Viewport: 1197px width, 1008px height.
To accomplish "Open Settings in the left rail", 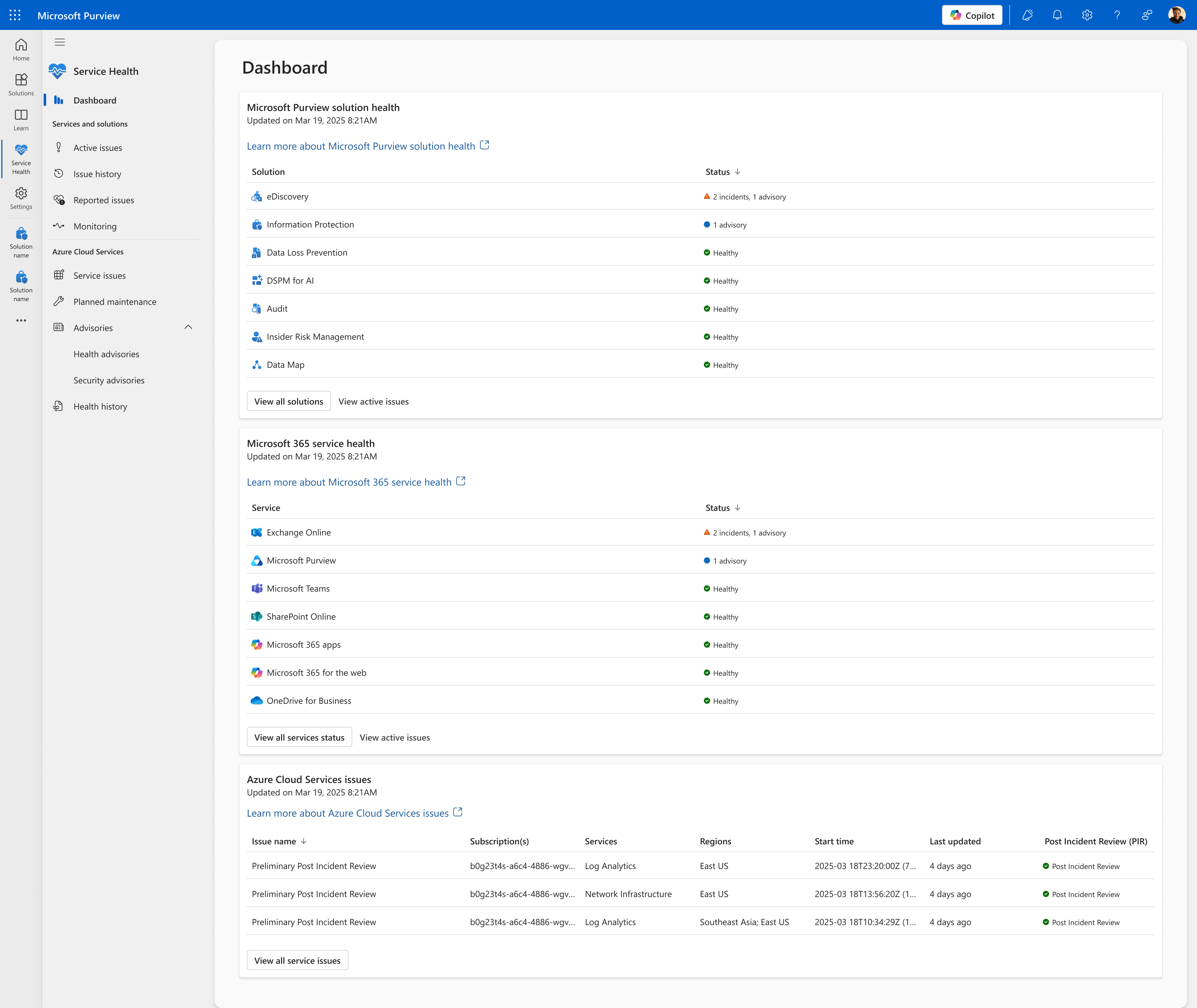I will tap(21, 198).
